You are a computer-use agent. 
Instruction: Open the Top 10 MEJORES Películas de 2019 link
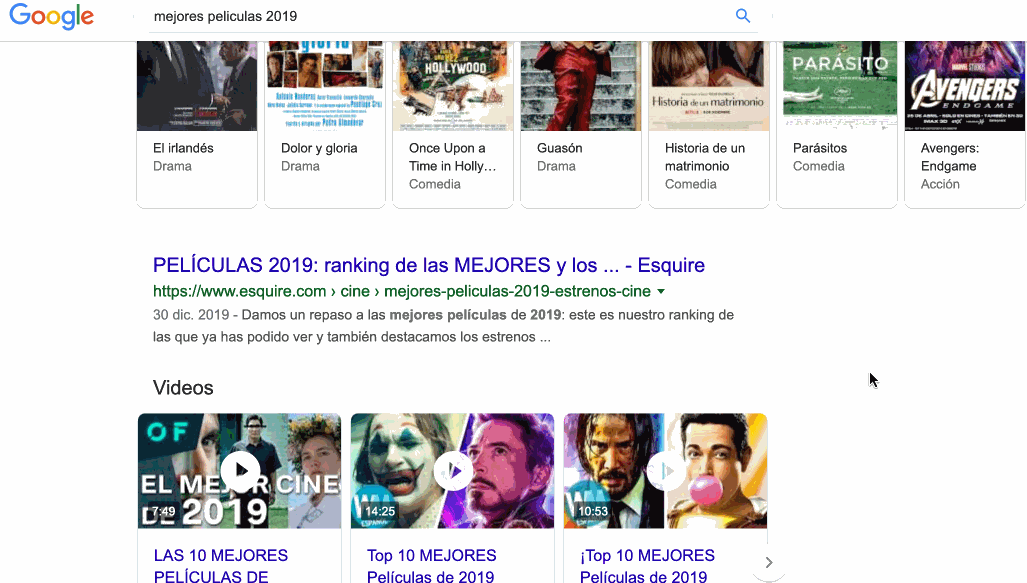pos(431,566)
